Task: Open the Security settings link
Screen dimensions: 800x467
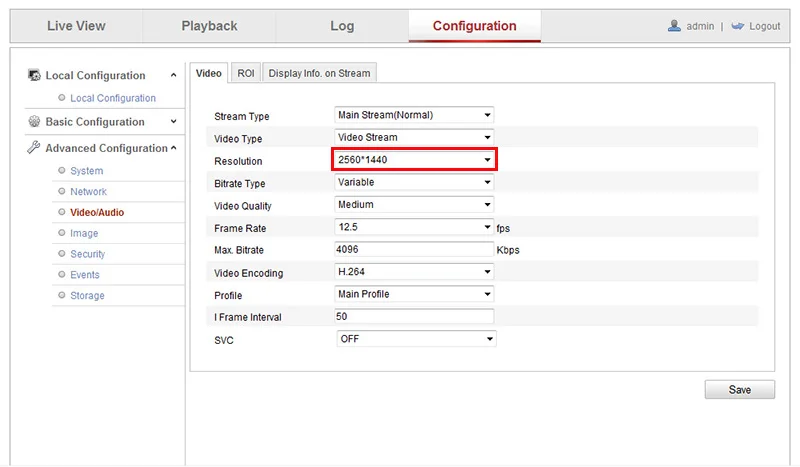Action: [x=87, y=254]
